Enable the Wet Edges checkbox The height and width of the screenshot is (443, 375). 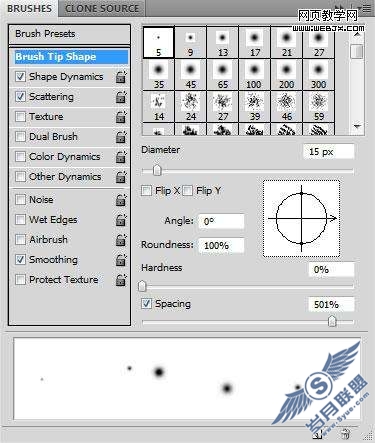point(20,220)
